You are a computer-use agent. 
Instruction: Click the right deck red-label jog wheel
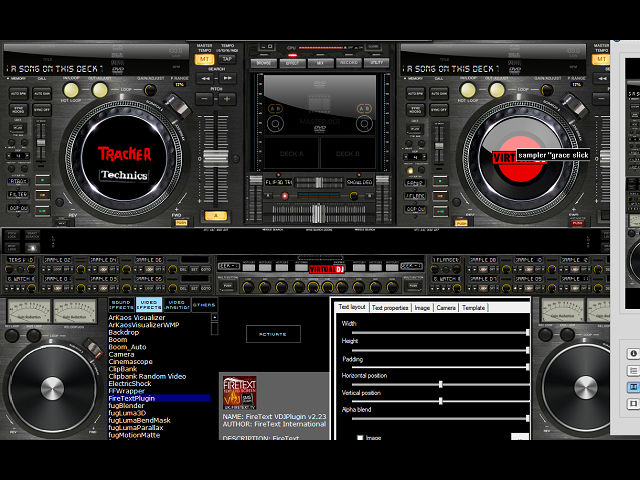tap(519, 159)
